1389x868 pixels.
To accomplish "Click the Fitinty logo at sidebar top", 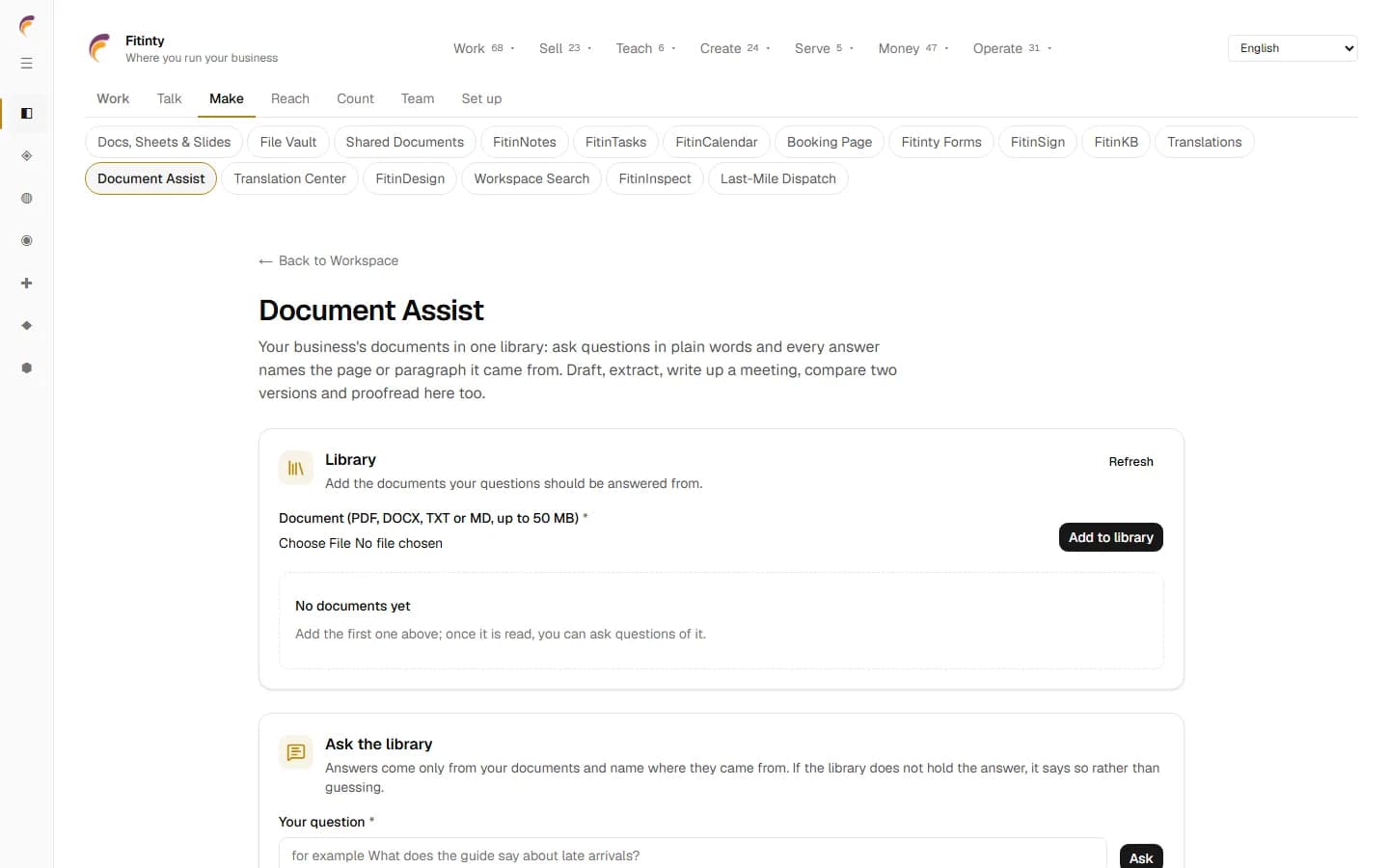I will click(26, 25).
